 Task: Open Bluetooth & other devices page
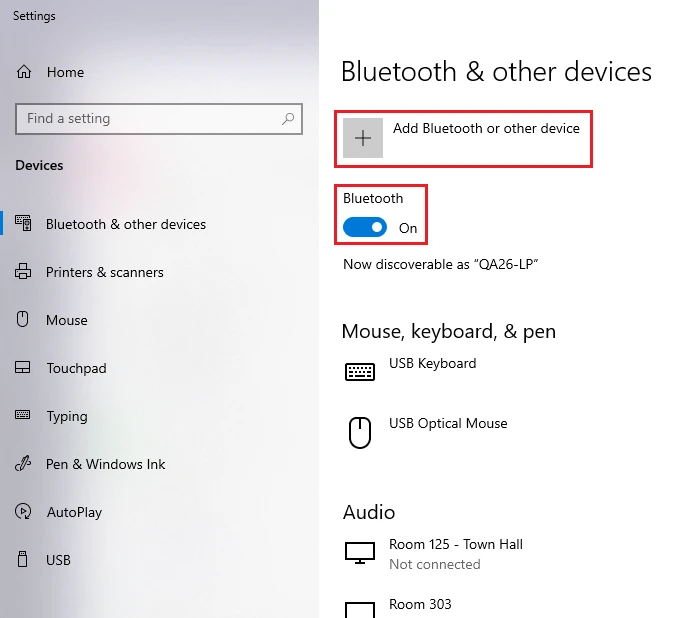pos(126,224)
